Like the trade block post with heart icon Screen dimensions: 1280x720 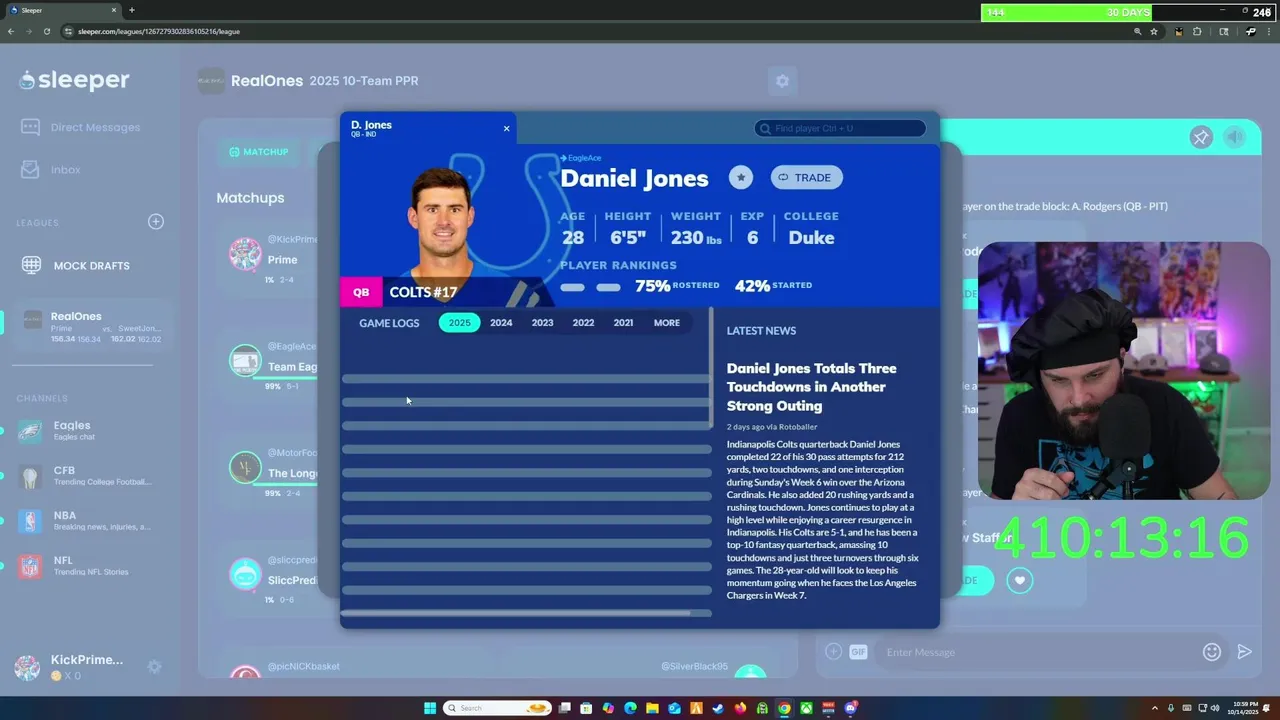click(1019, 580)
